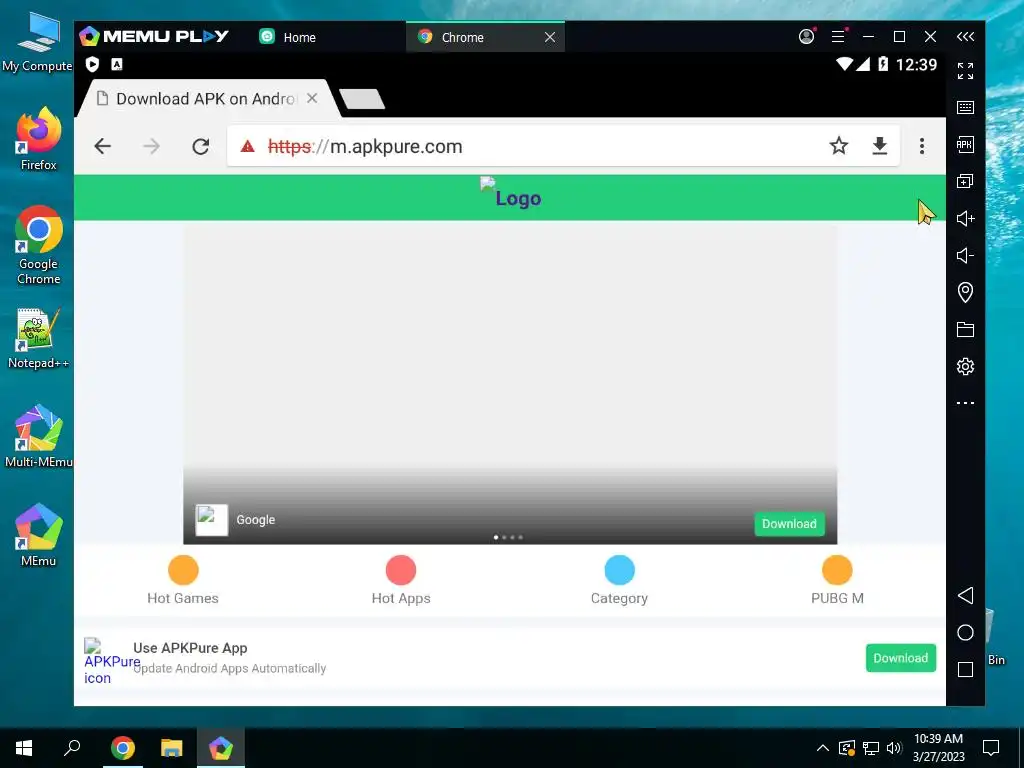
Task: Click the browser download page icon
Action: [x=880, y=146]
